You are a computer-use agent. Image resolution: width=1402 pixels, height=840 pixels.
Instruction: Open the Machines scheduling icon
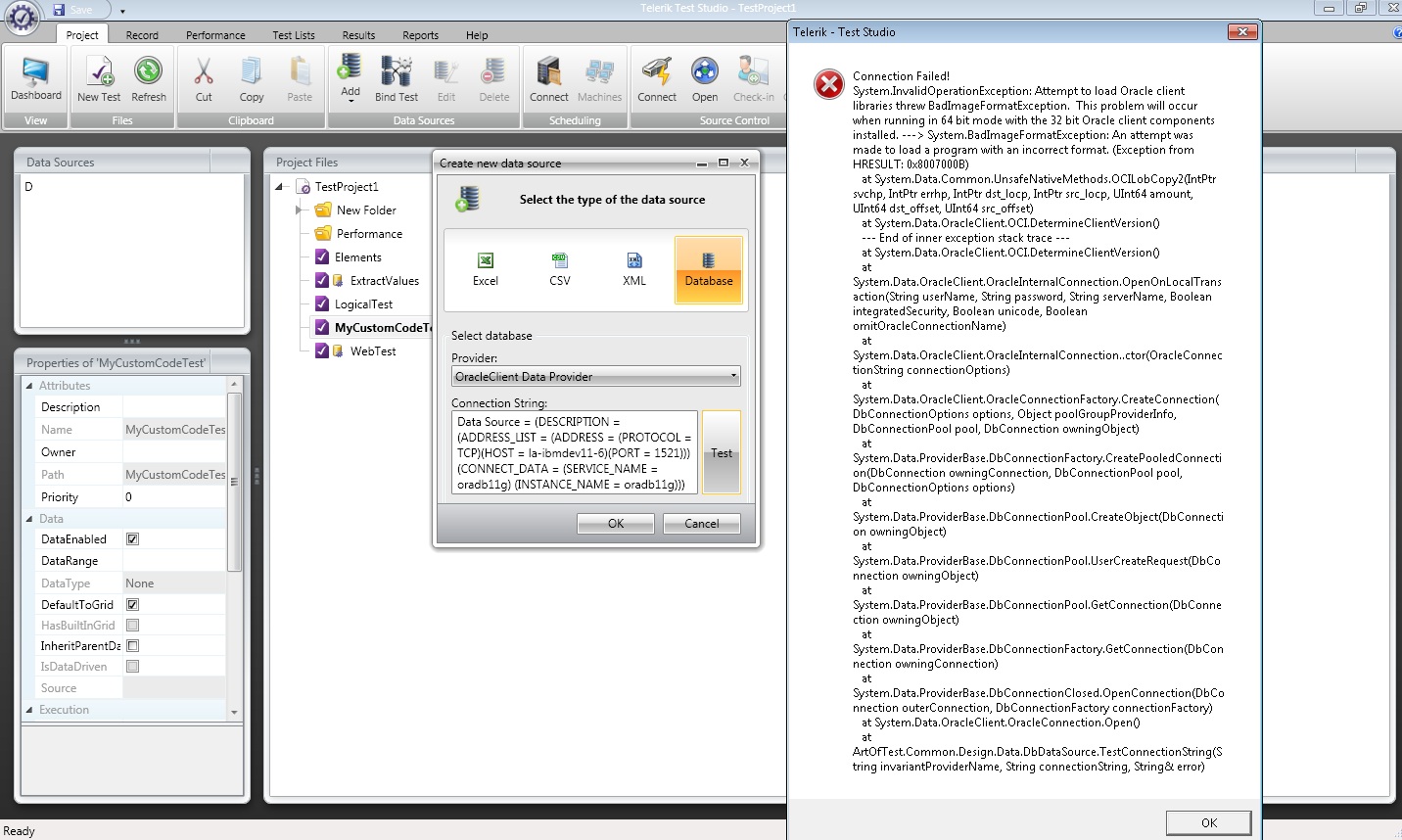(599, 78)
